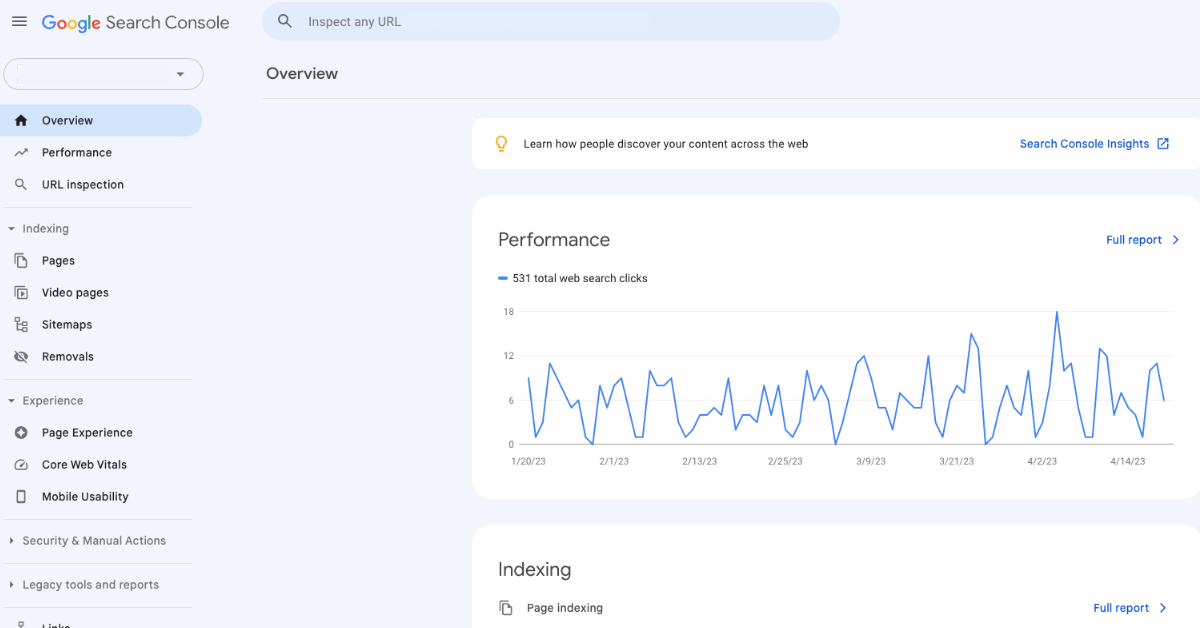
Task: Click the external-link icon beside Insights
Action: pos(1163,144)
